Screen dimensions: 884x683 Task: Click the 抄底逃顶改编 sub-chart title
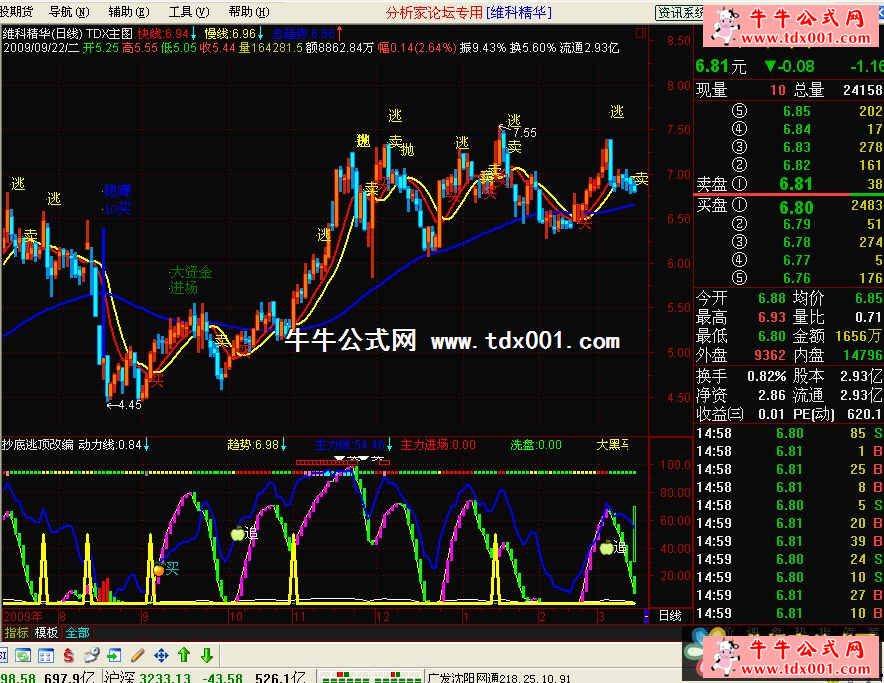[x=38, y=444]
